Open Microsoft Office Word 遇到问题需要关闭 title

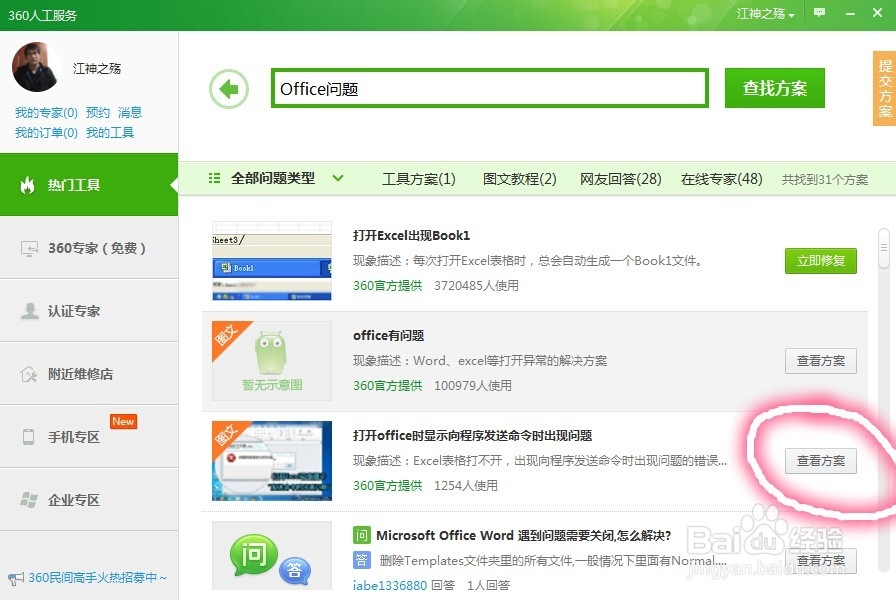[523, 535]
